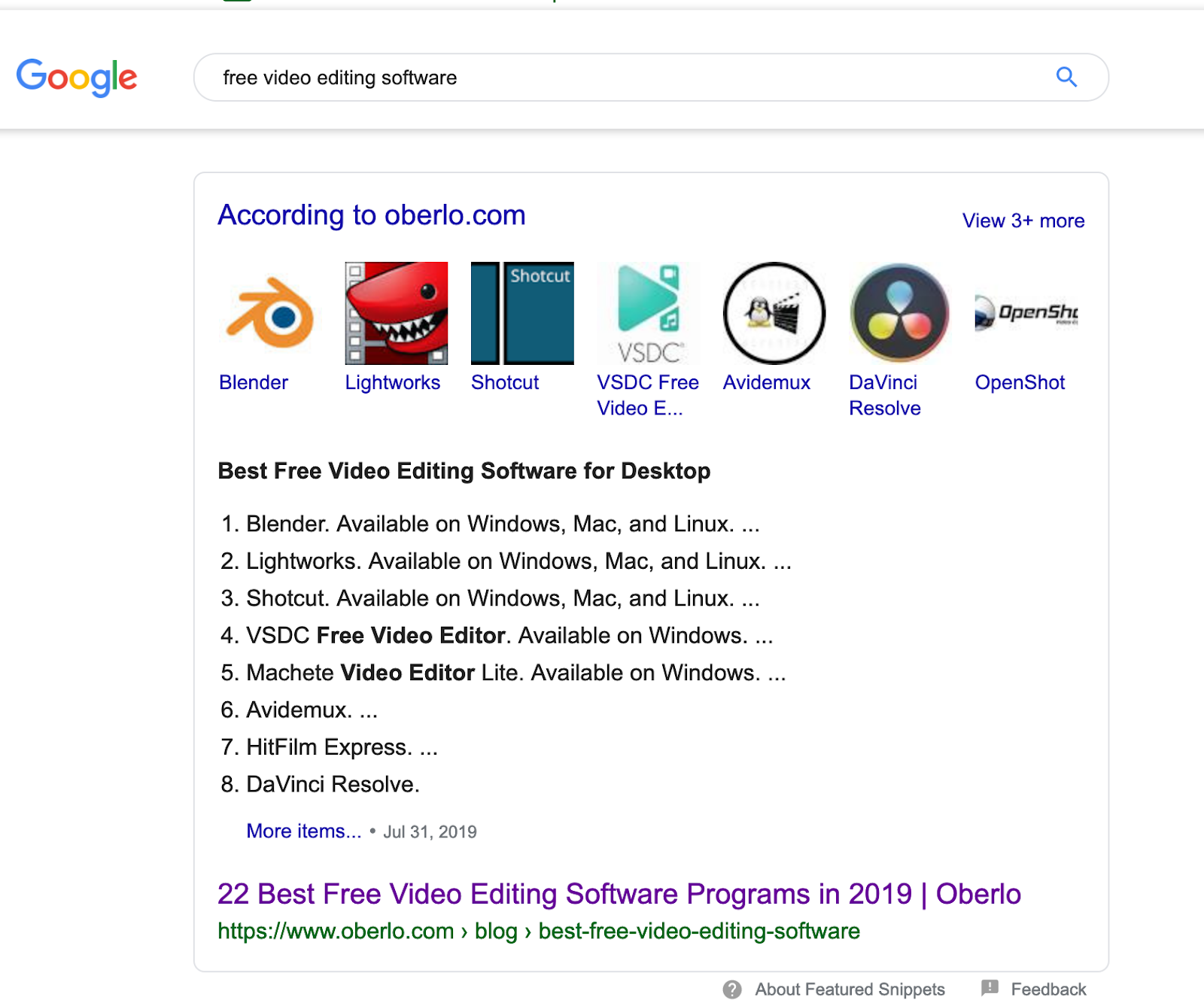Image resolution: width=1204 pixels, height=1006 pixels.
Task: Open the Avidemux text link
Action: pyautogui.click(x=767, y=382)
